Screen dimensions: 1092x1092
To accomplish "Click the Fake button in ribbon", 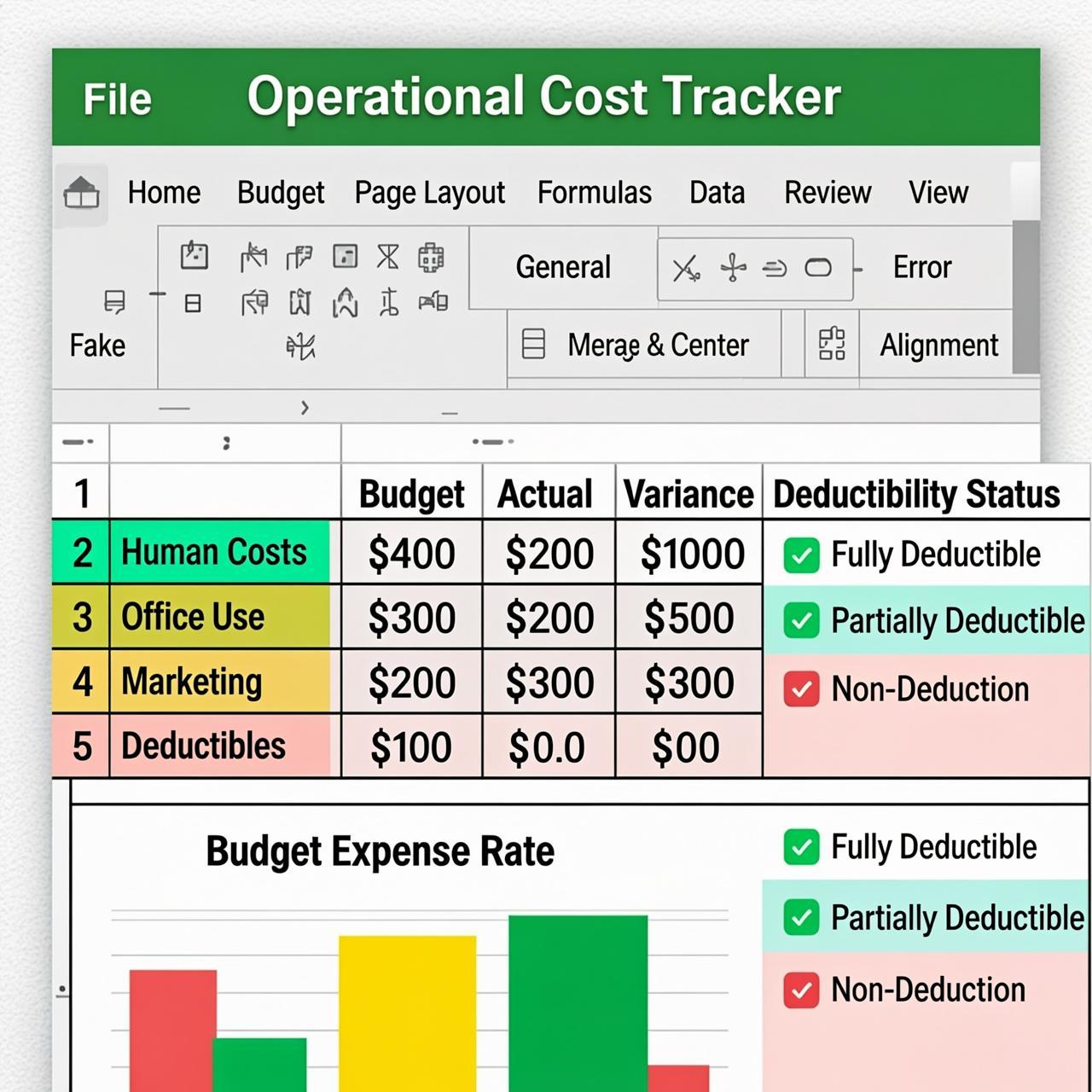I will 97,346.
